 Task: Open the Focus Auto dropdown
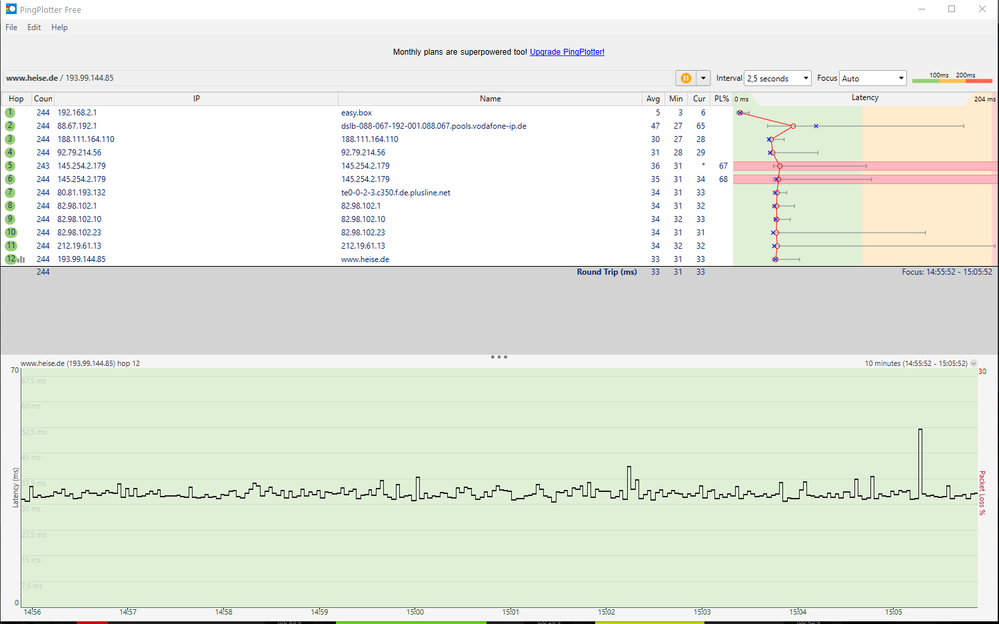pos(872,78)
